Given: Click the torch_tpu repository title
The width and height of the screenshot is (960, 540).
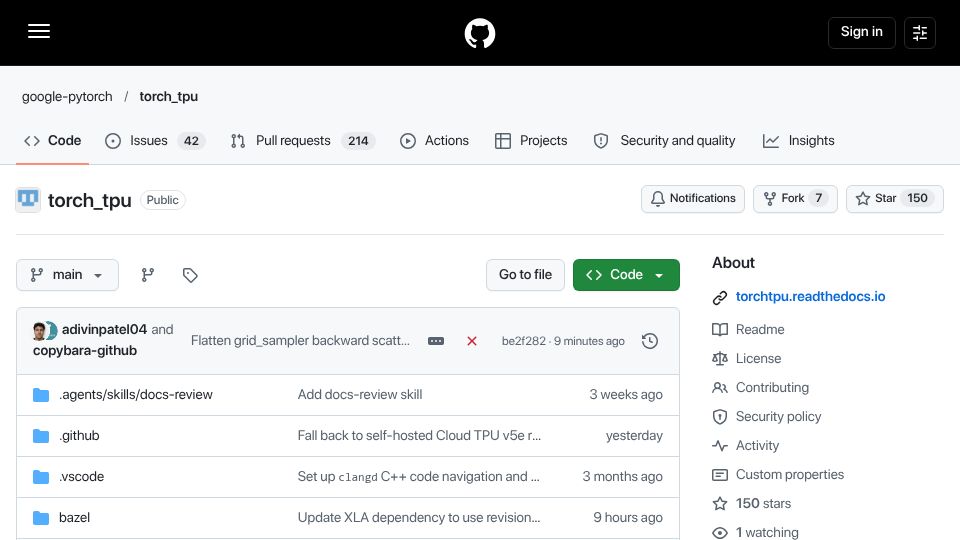Looking at the screenshot, I should click(x=89, y=200).
